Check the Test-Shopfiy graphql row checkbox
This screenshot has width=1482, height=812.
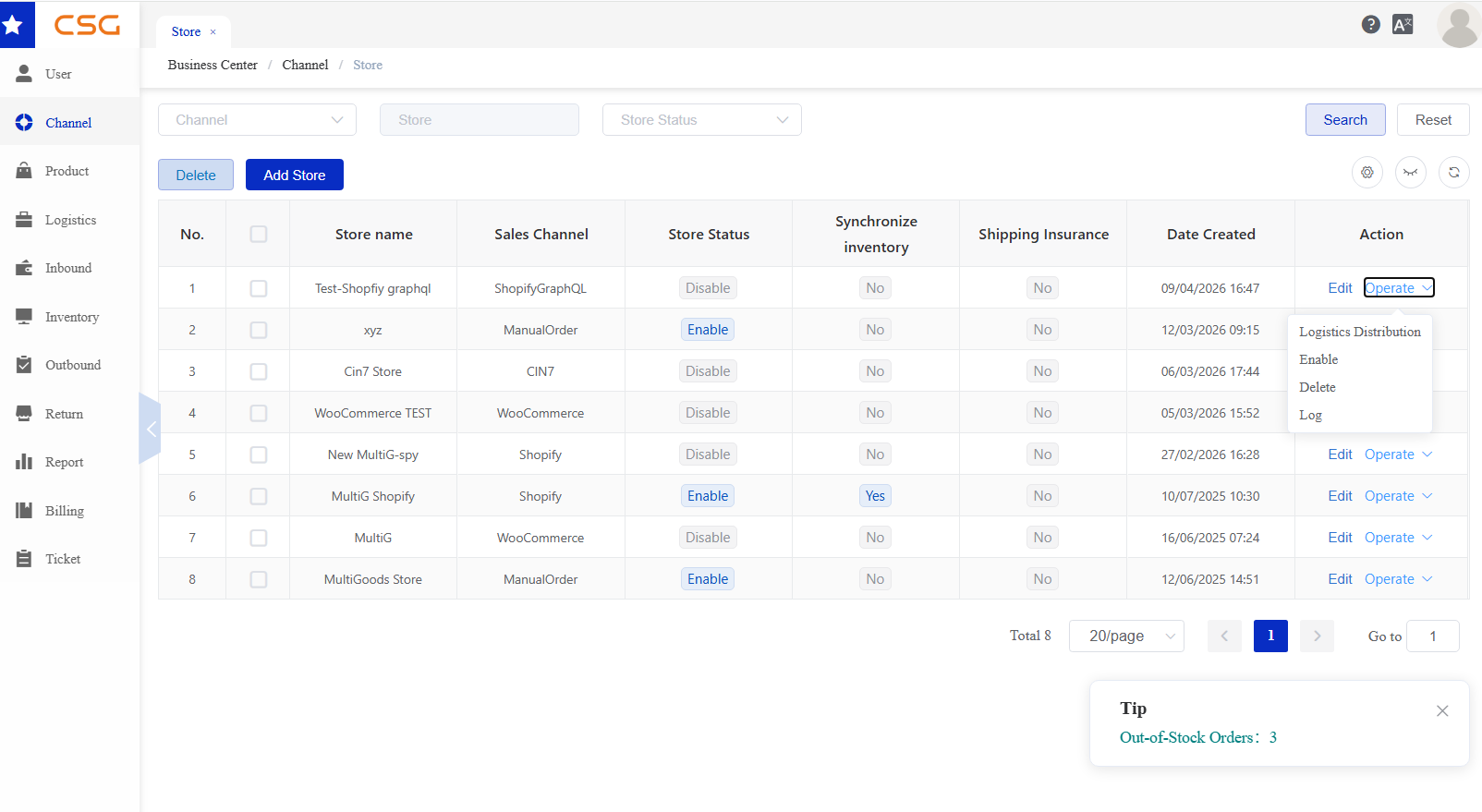coord(259,288)
